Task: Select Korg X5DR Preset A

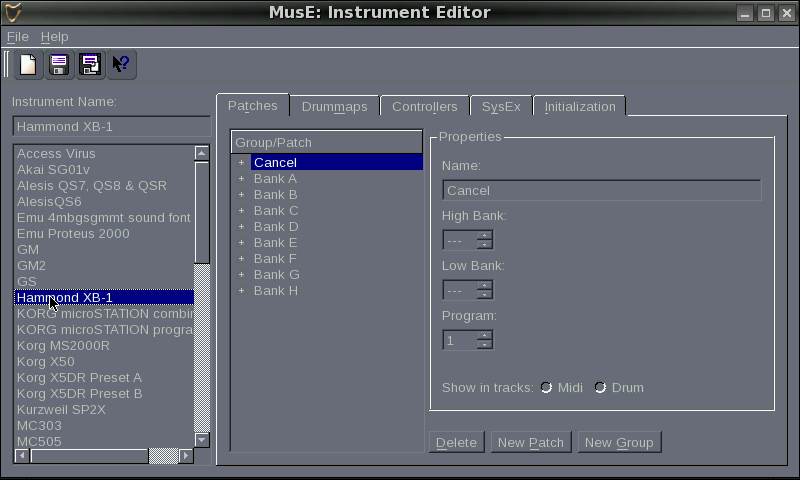Action: tap(104, 377)
